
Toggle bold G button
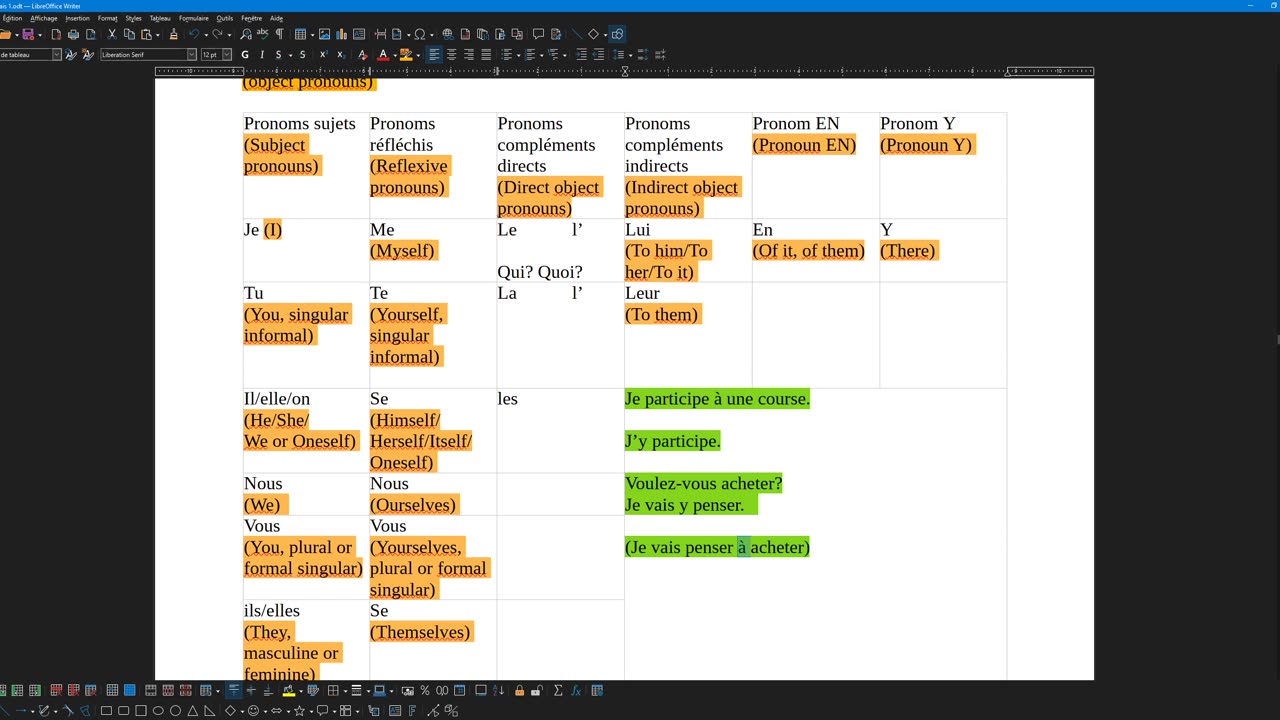tap(245, 55)
